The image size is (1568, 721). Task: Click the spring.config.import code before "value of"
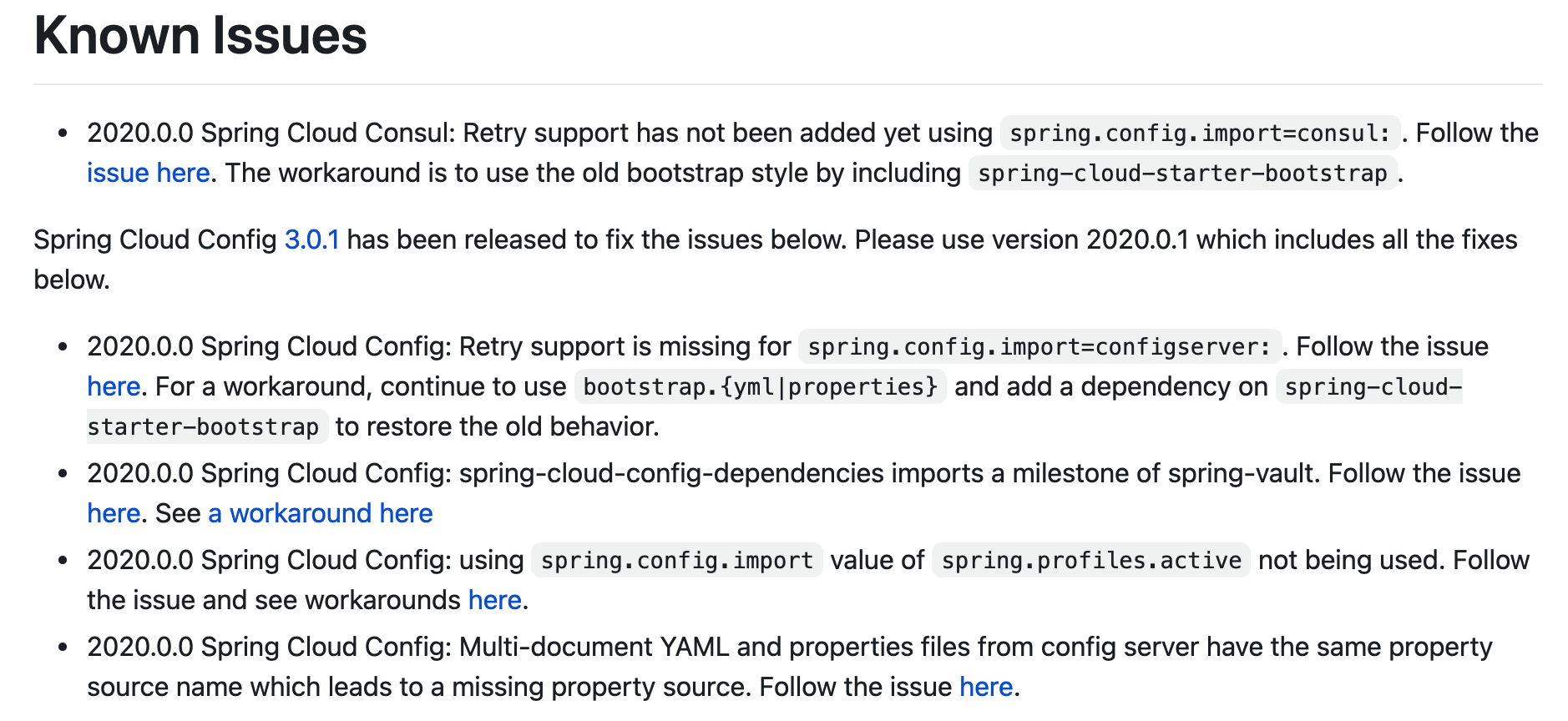(x=676, y=561)
